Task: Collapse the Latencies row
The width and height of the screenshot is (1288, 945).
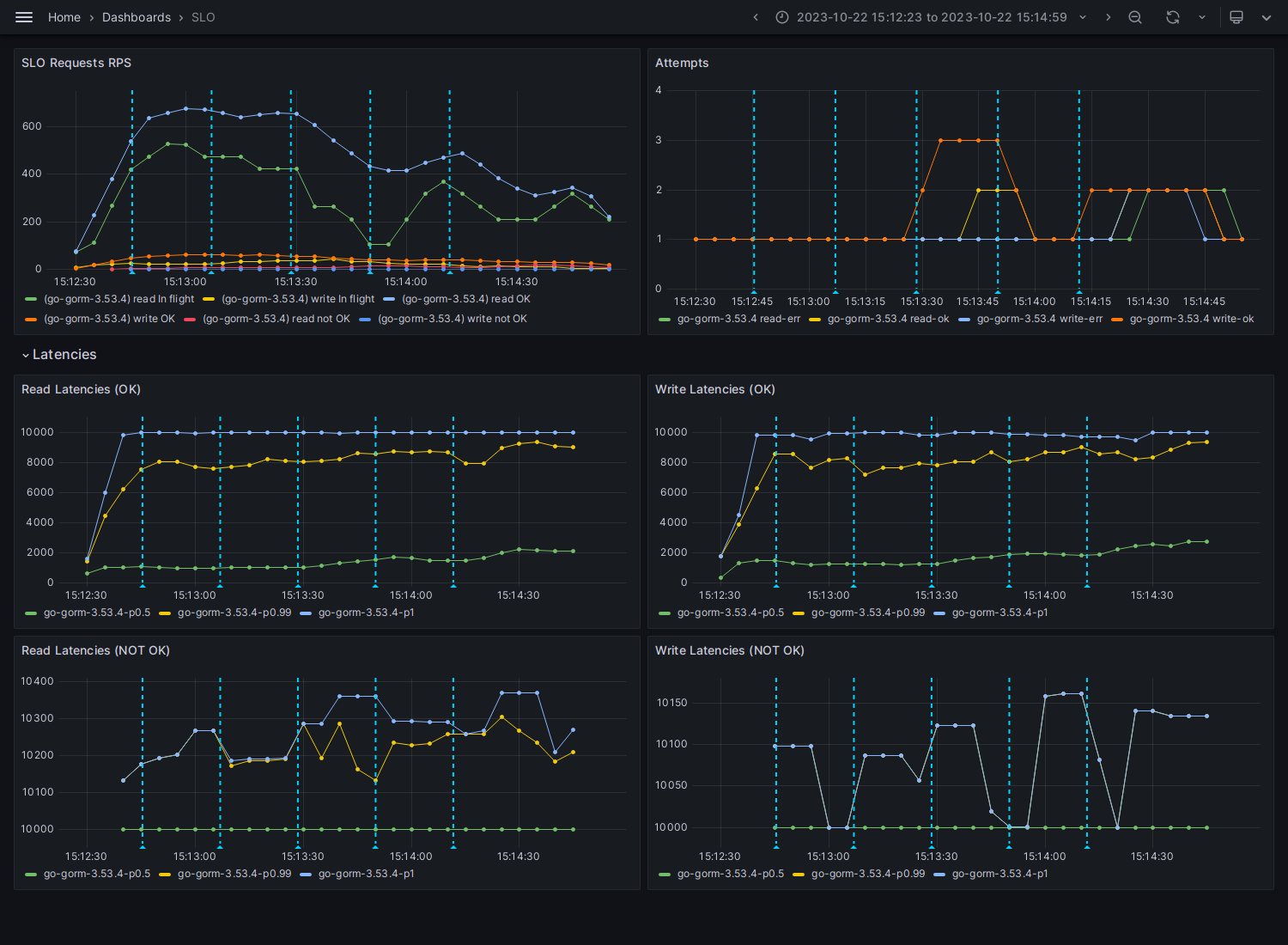Action: pyautogui.click(x=59, y=355)
